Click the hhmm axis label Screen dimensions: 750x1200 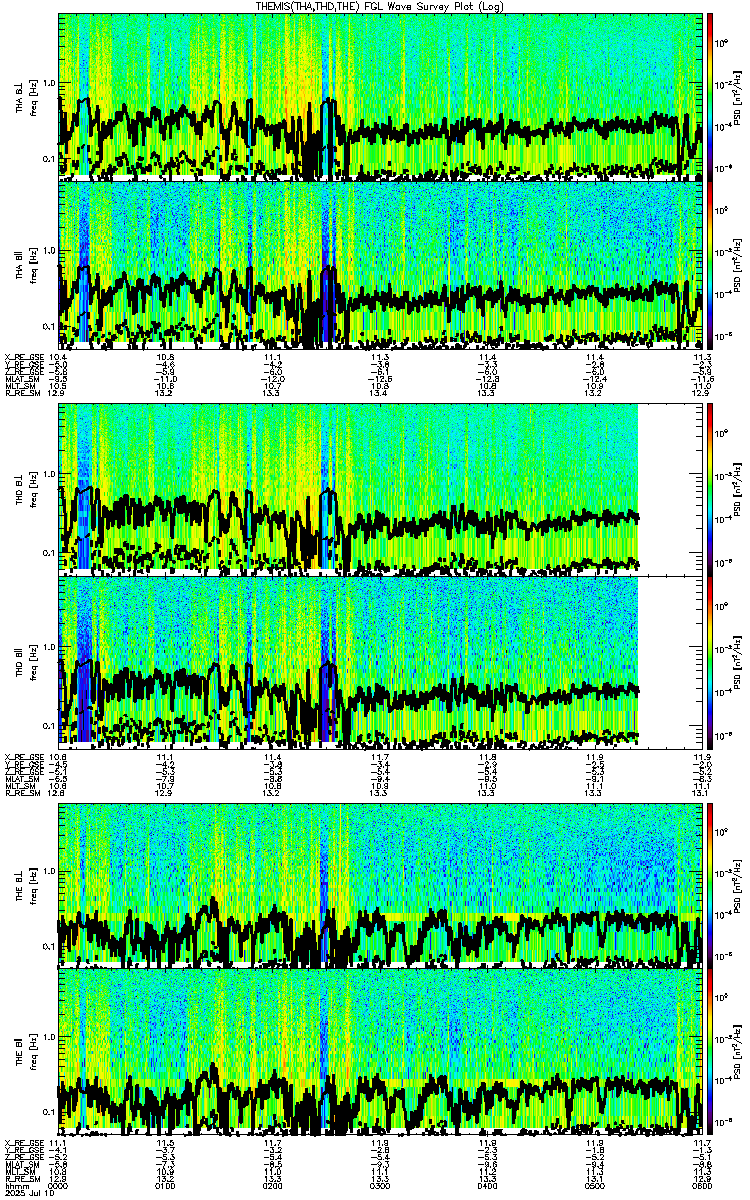tap(15, 1186)
